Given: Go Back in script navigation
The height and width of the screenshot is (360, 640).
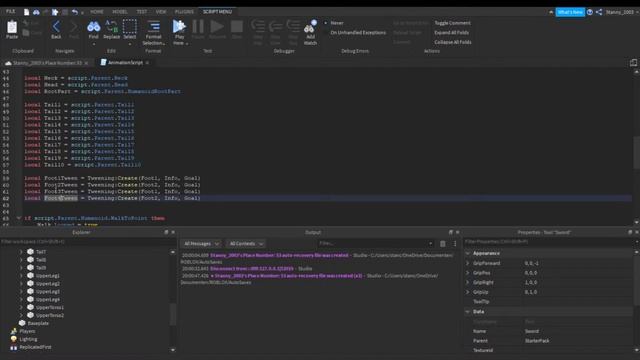Looking at the screenshot, I should coord(56,27).
